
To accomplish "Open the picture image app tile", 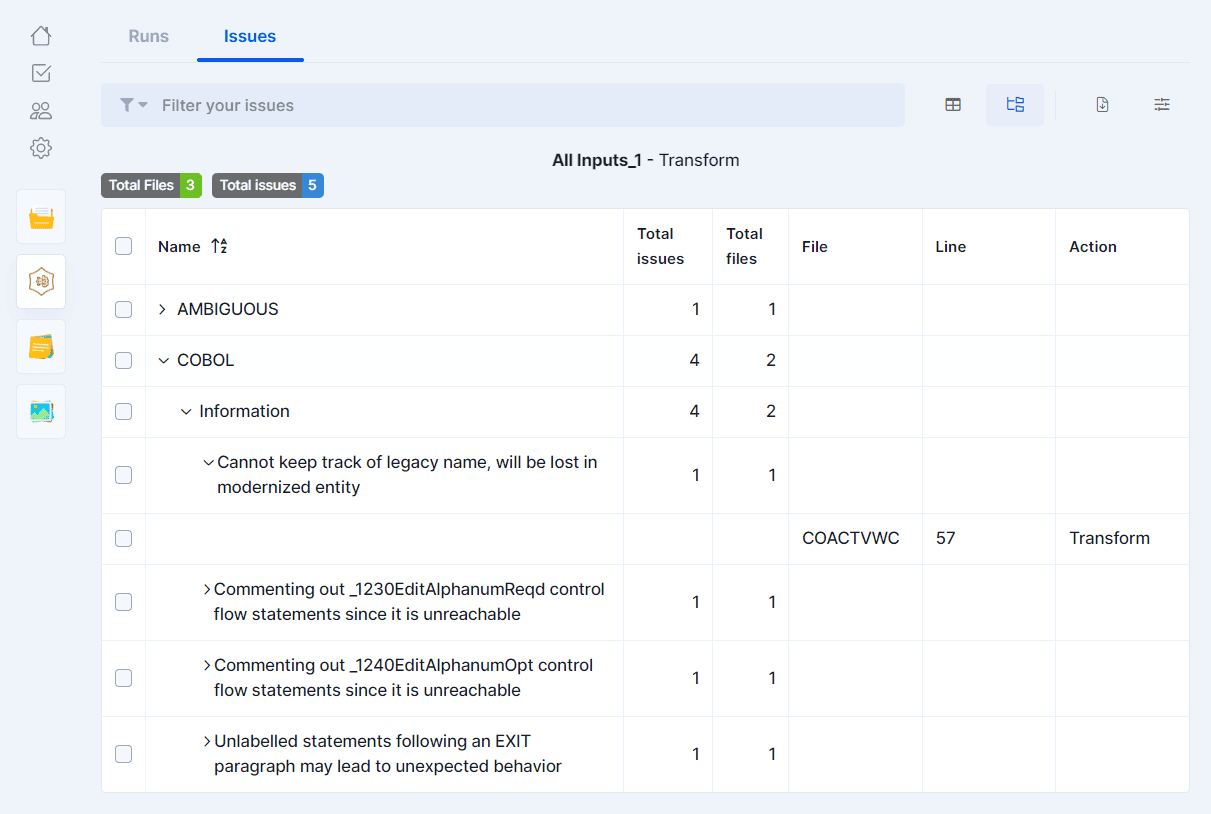I will click(x=41, y=411).
